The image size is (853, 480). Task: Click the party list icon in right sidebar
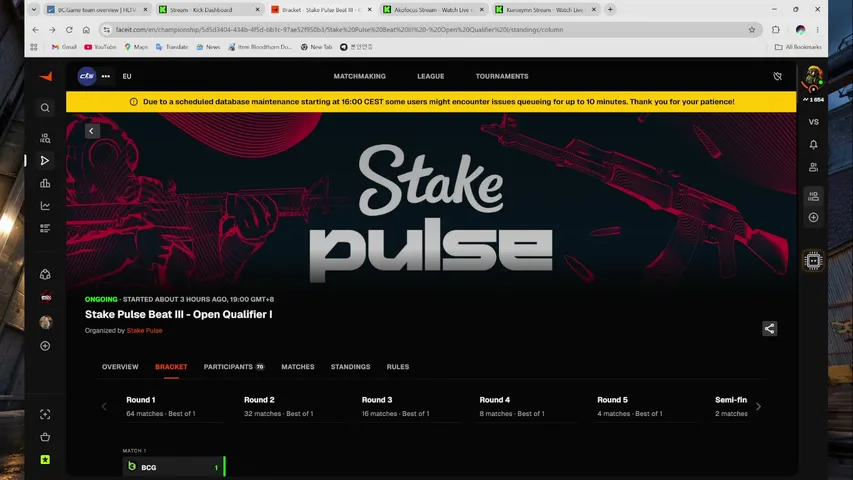(813, 196)
